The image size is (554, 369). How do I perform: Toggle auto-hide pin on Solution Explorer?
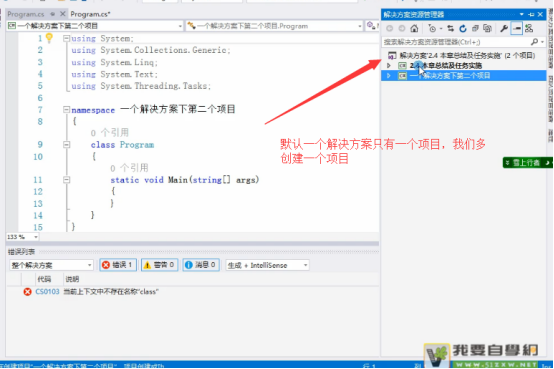coord(531,14)
